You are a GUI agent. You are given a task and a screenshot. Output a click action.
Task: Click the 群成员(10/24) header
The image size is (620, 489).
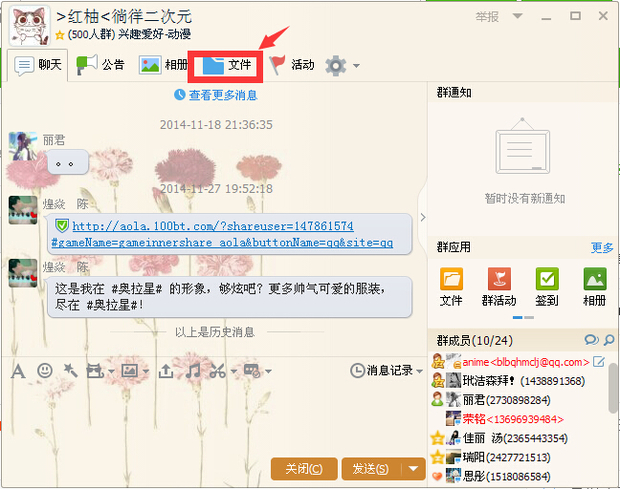(474, 340)
